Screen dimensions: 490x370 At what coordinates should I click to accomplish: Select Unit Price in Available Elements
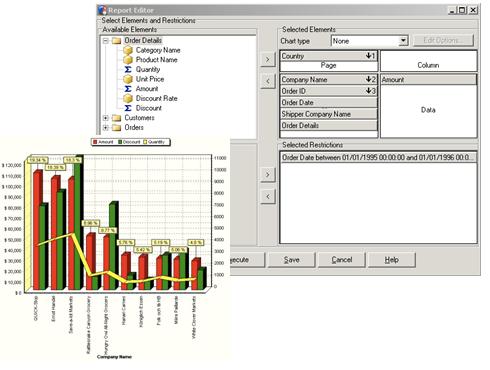[x=150, y=79]
